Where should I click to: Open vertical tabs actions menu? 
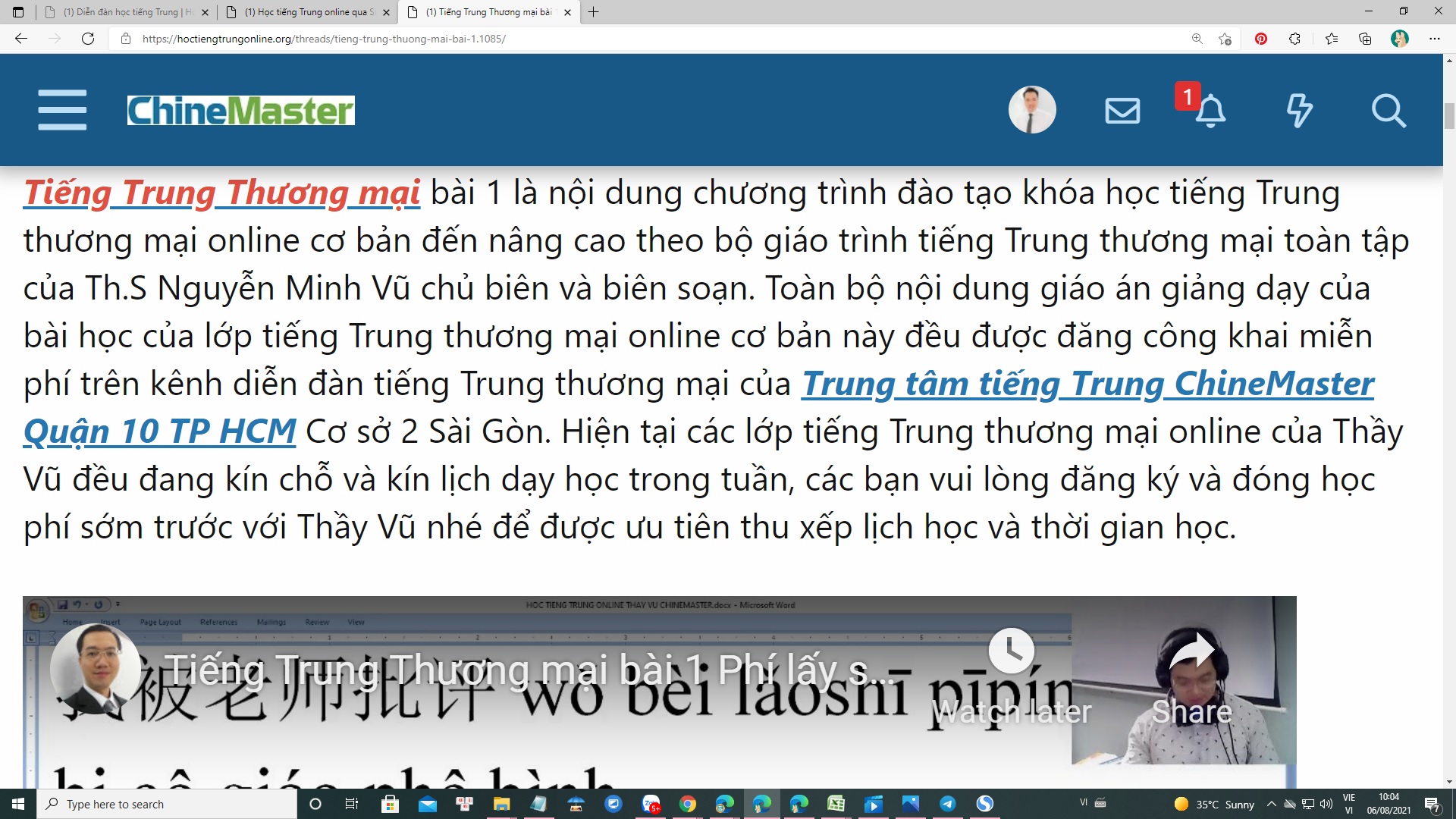[x=18, y=12]
